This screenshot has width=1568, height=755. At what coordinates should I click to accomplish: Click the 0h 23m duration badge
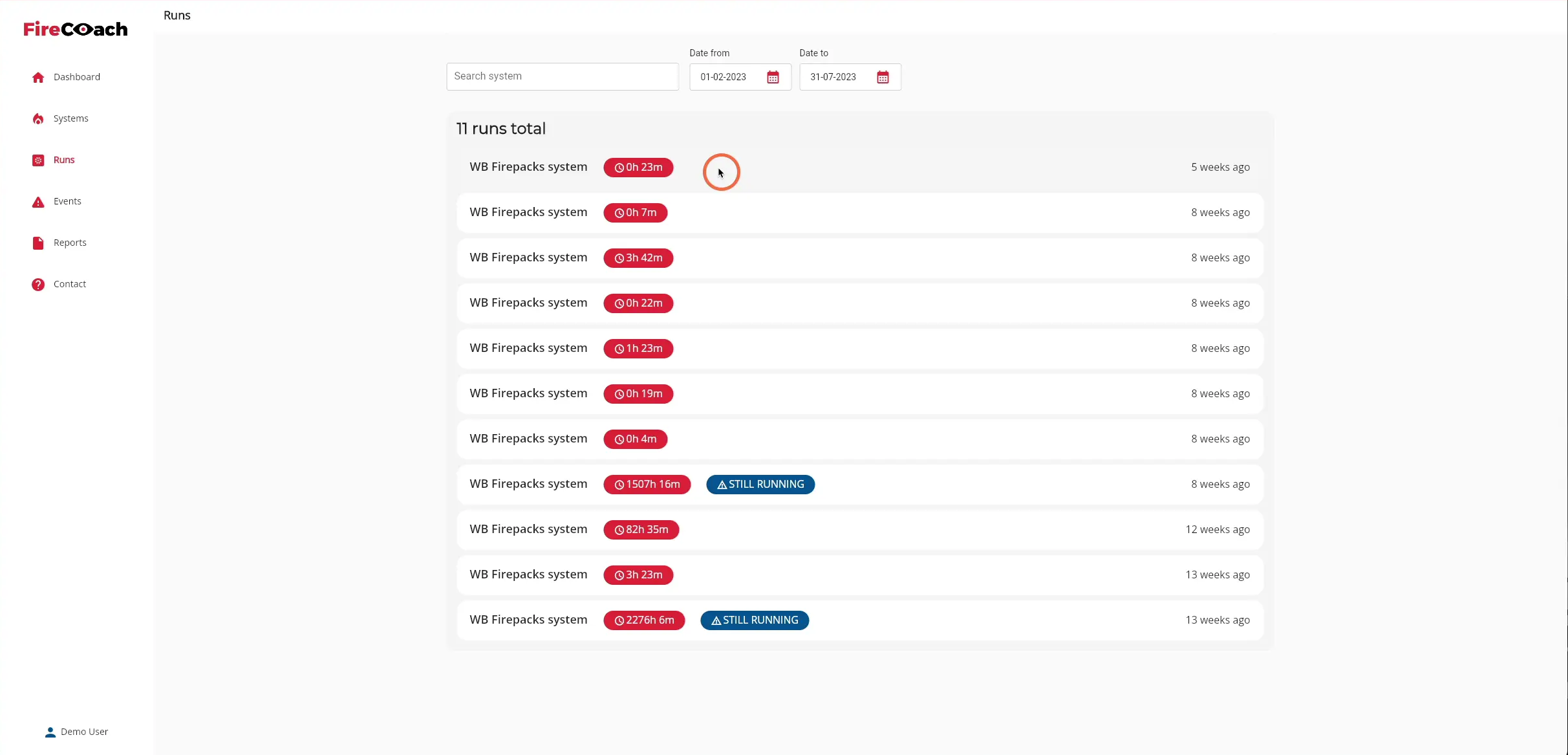pyautogui.click(x=638, y=168)
